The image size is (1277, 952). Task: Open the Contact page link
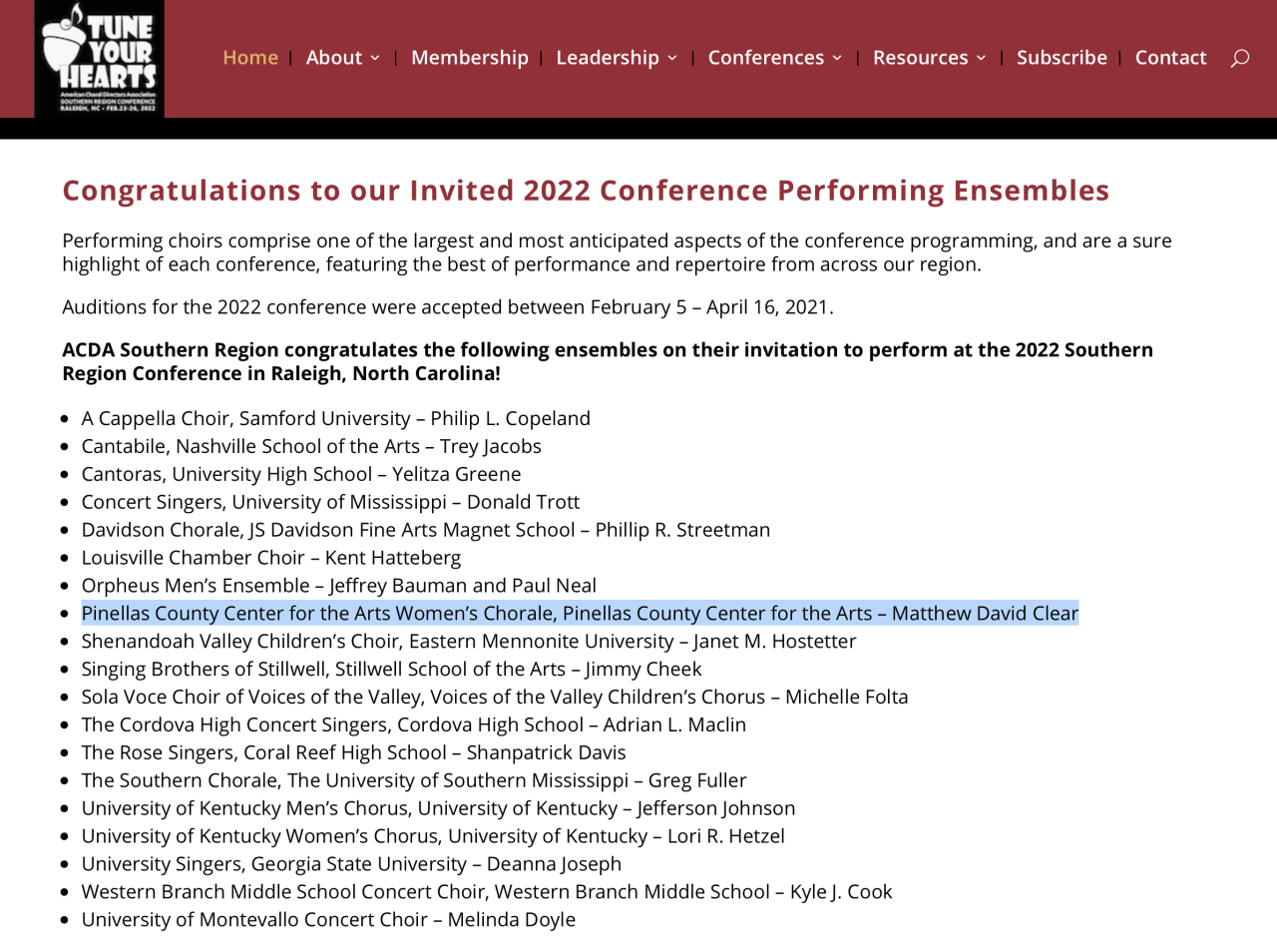tap(1170, 58)
